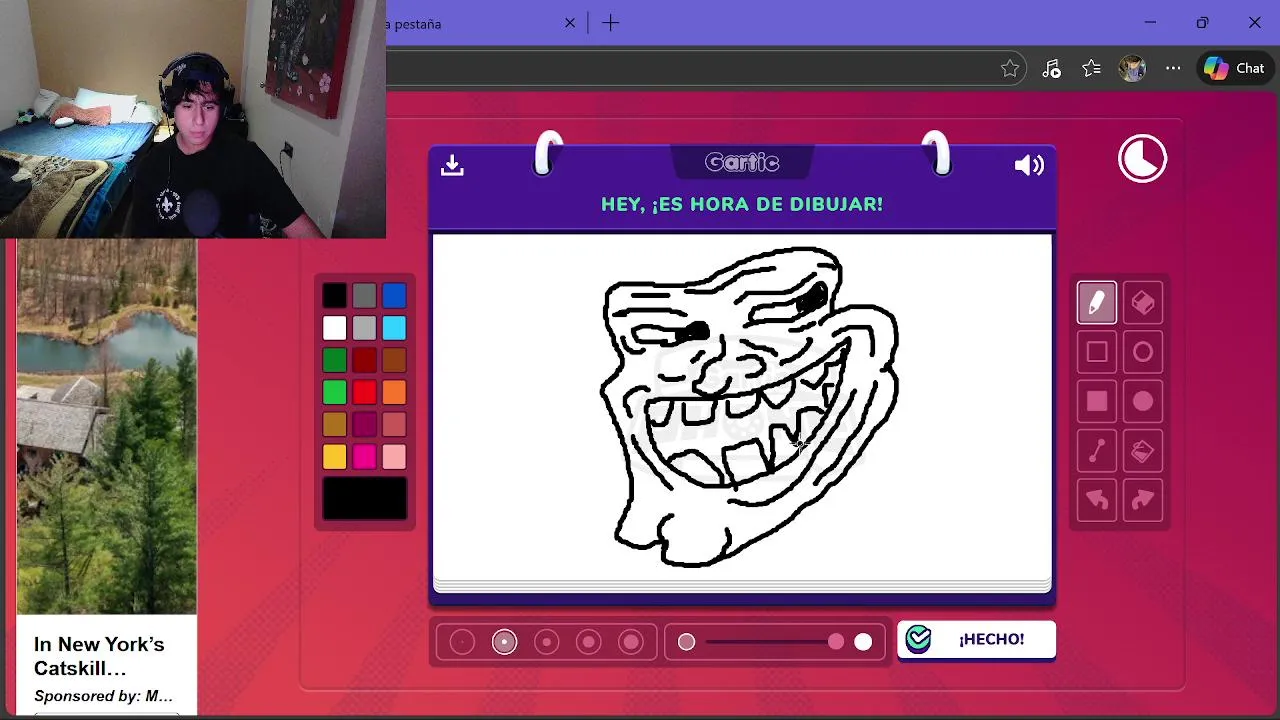The width and height of the screenshot is (1280, 720).
Task: Pick the white color swatch
Action: tap(335, 328)
